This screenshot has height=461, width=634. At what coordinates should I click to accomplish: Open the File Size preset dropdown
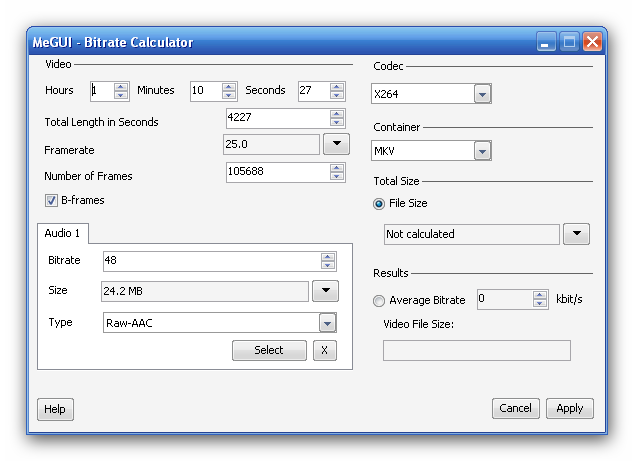[x=577, y=234]
